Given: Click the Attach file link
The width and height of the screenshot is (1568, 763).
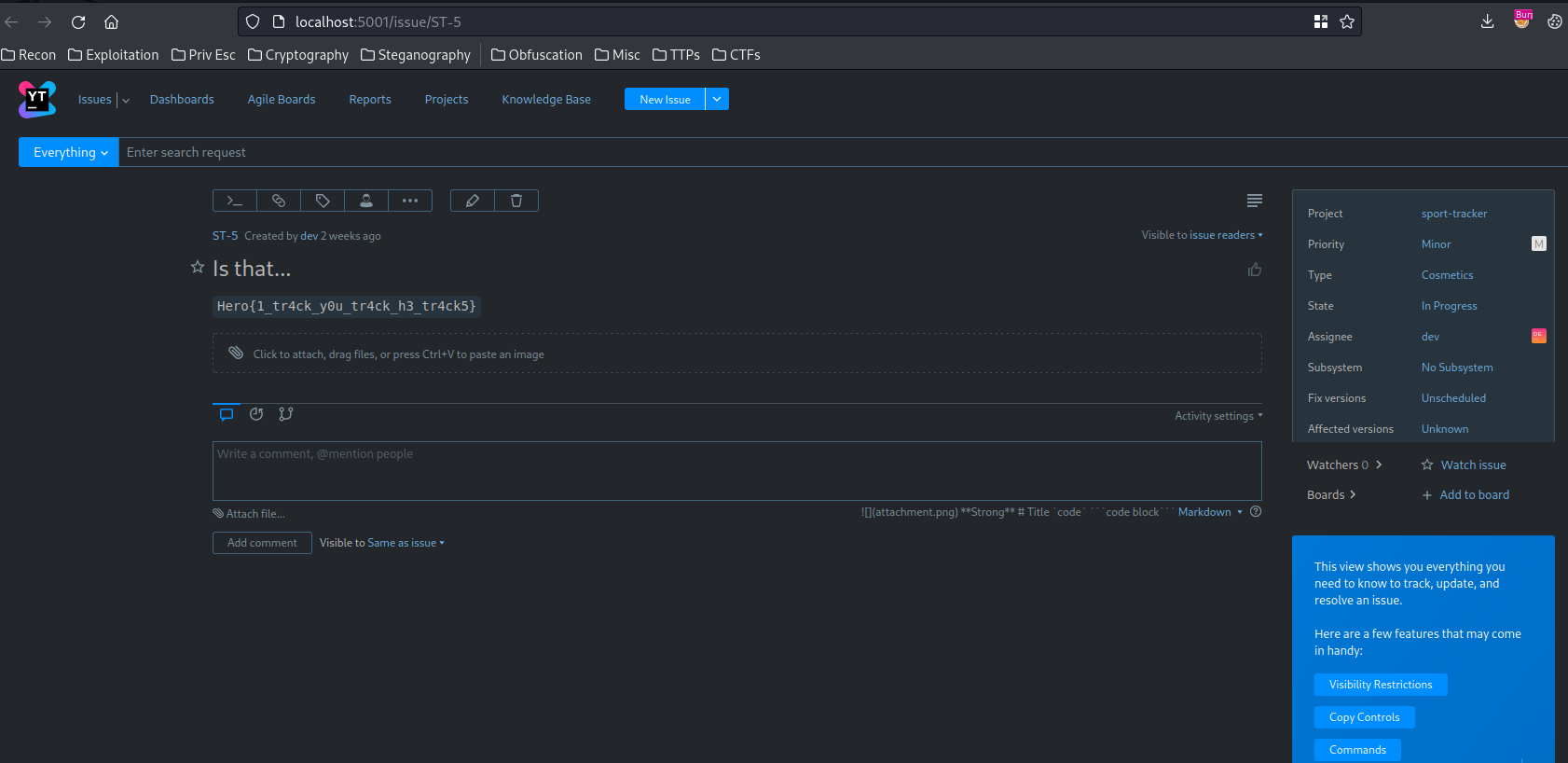Looking at the screenshot, I should click(249, 514).
